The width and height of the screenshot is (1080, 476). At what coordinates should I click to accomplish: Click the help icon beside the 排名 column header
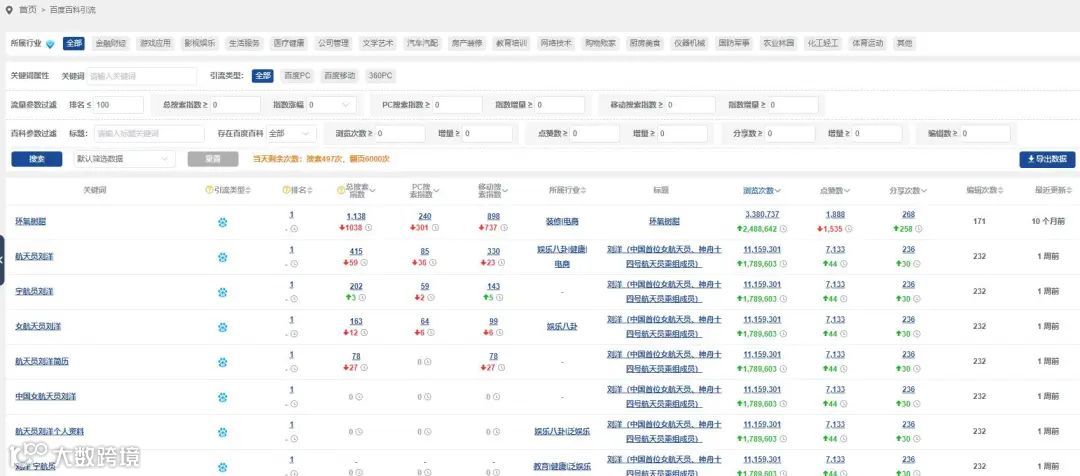pos(286,190)
